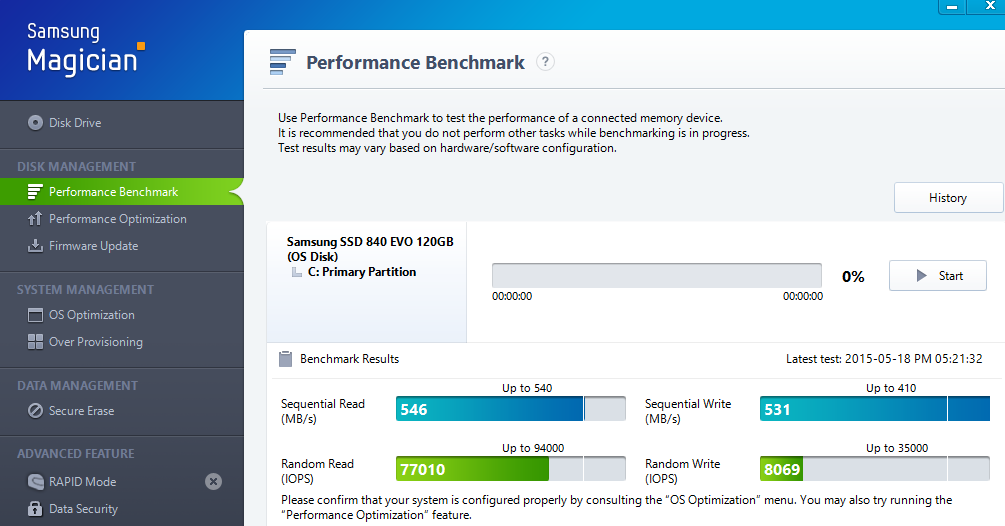Click the Benchmark Results heading
The width and height of the screenshot is (1005, 526).
(349, 359)
